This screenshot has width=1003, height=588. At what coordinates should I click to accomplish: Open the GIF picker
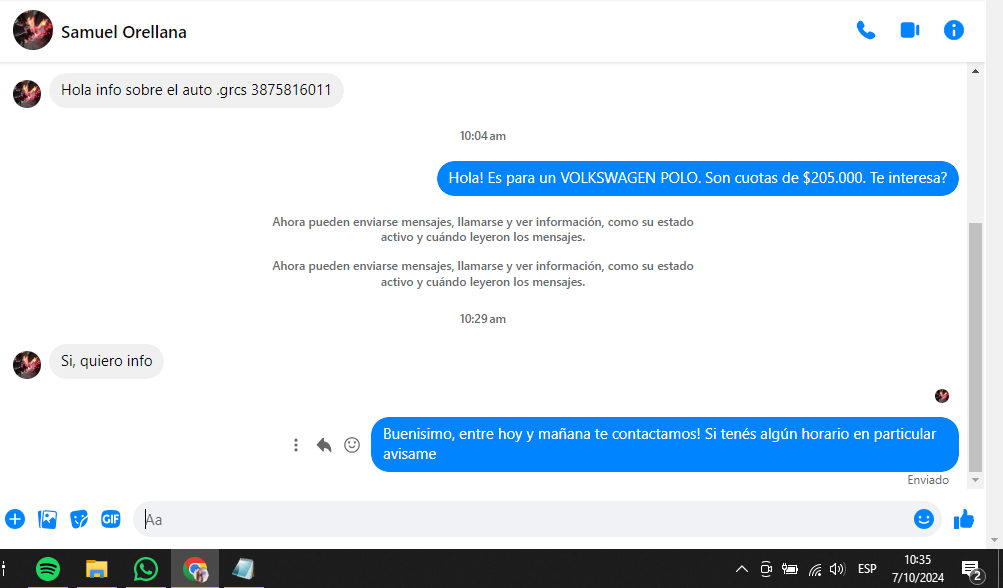[x=111, y=519]
